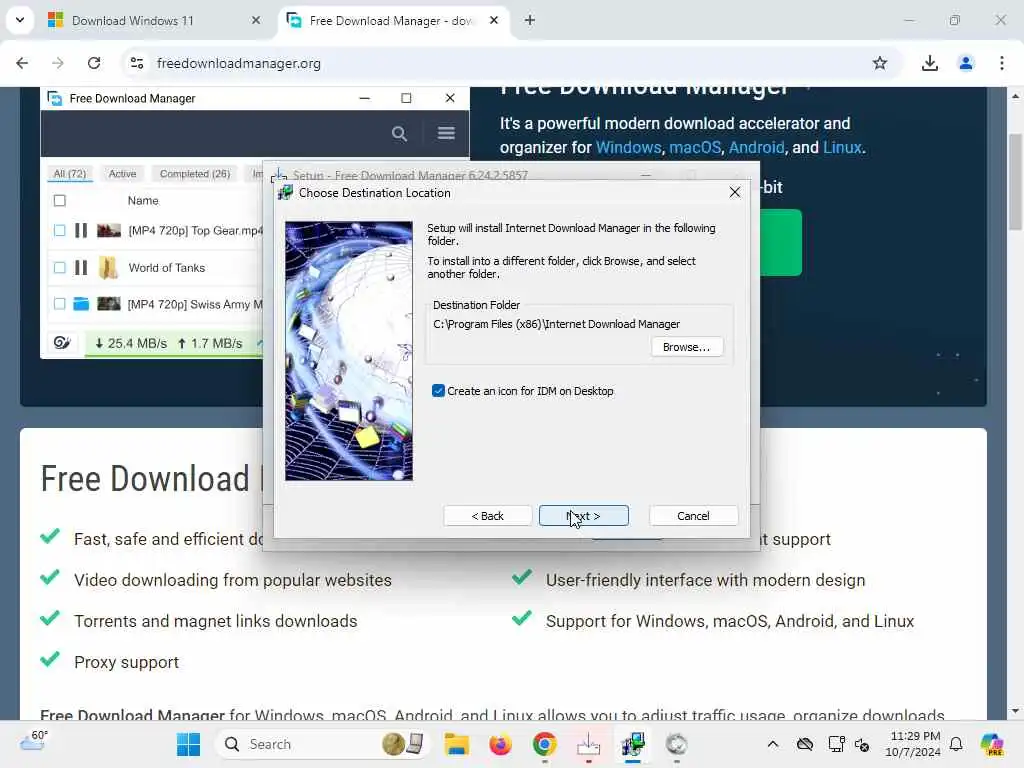Reload the current page
Viewport: 1024px width, 768px height.
94,63
